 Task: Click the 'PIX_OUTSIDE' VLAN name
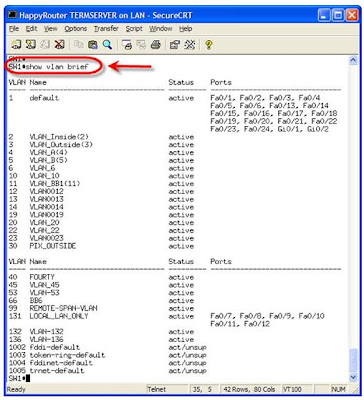pyautogui.click(x=53, y=246)
